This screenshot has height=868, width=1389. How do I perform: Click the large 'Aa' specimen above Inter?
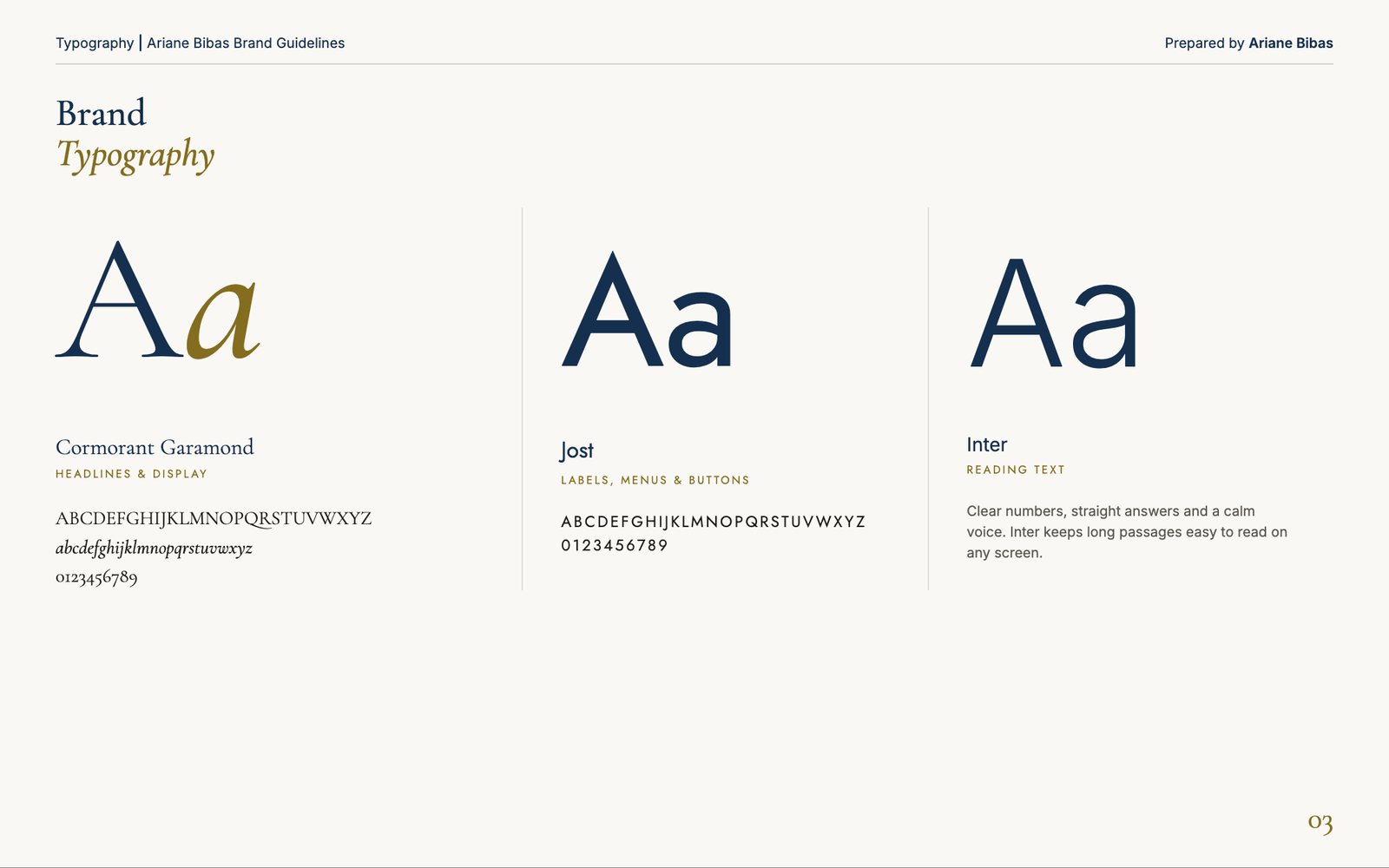1053,312
